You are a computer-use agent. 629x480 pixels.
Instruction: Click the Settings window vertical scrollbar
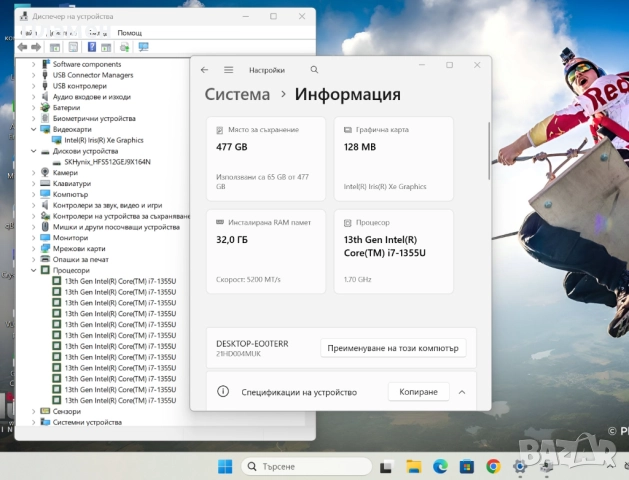click(489, 151)
